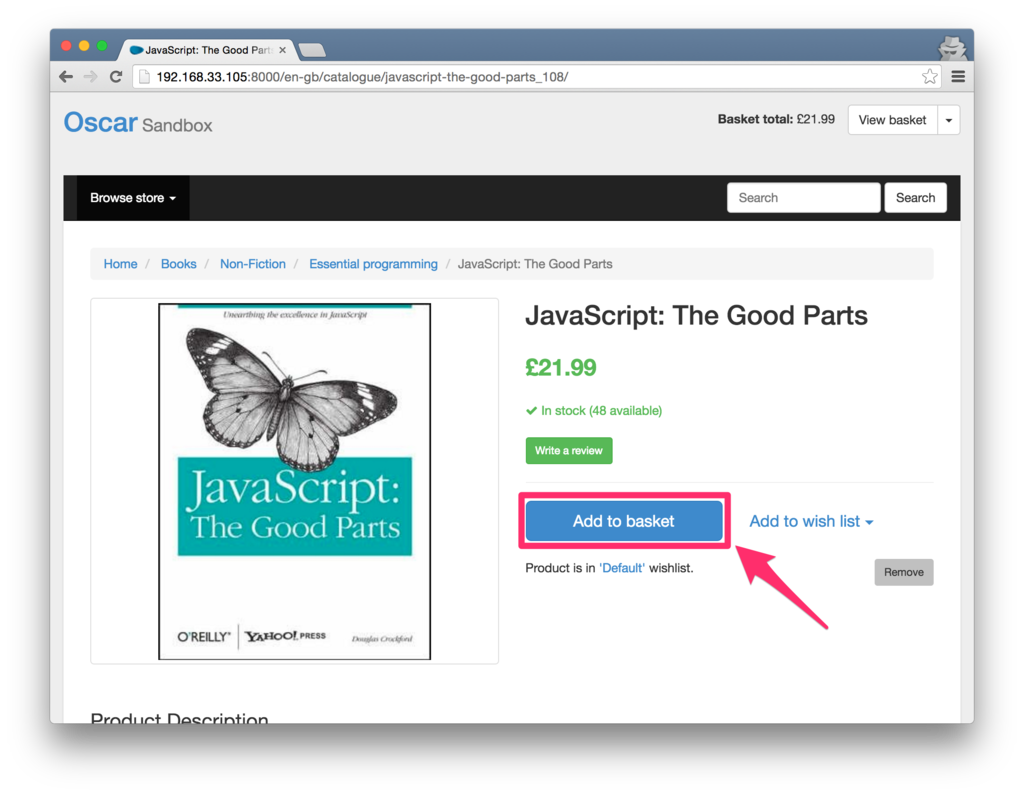This screenshot has width=1024, height=795.
Task: Go to Home breadcrumb
Action: click(x=120, y=264)
